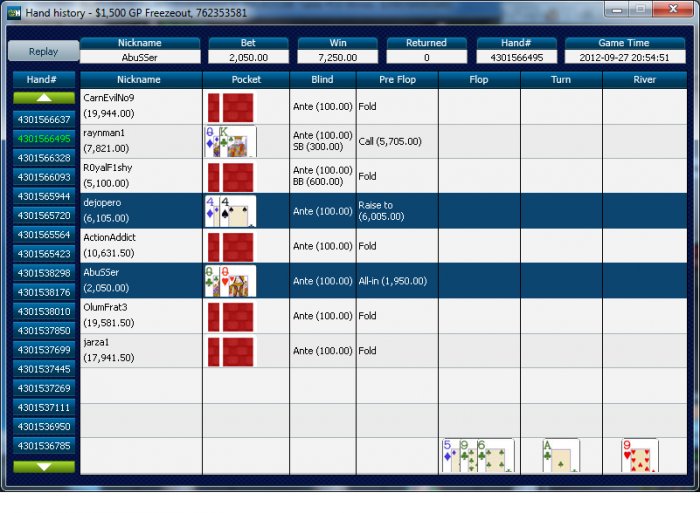Viewport: 700px width, 513px height.
Task: Open hand 4301537111
Action: coord(44,408)
